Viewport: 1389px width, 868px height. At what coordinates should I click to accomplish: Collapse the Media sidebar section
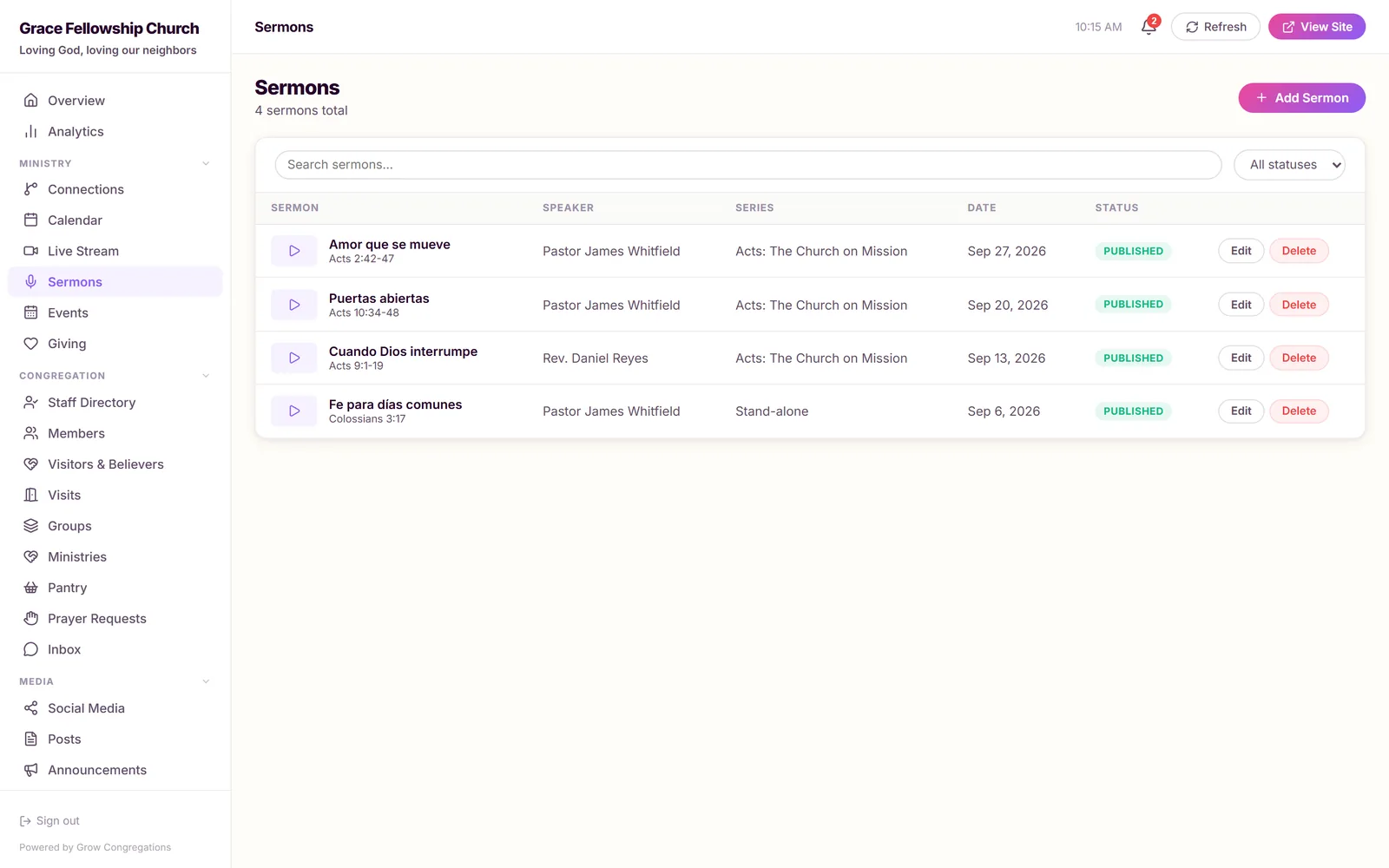pos(206,681)
